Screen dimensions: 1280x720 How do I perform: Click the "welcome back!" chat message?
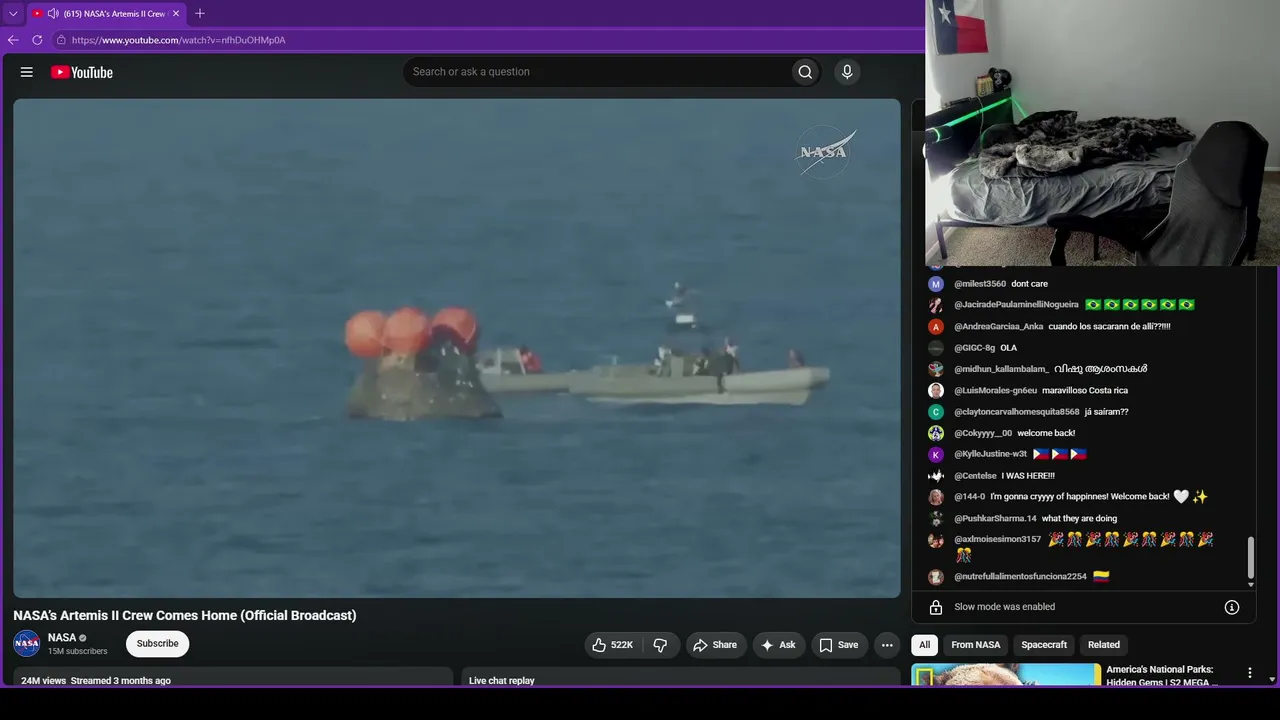point(1046,433)
